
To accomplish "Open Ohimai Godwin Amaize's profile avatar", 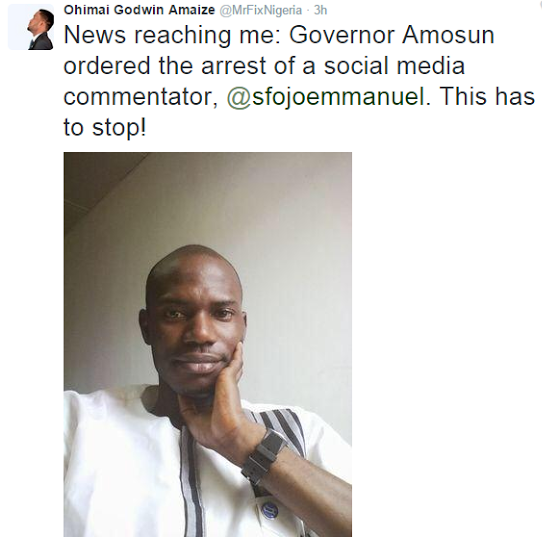I will click(x=31, y=27).
